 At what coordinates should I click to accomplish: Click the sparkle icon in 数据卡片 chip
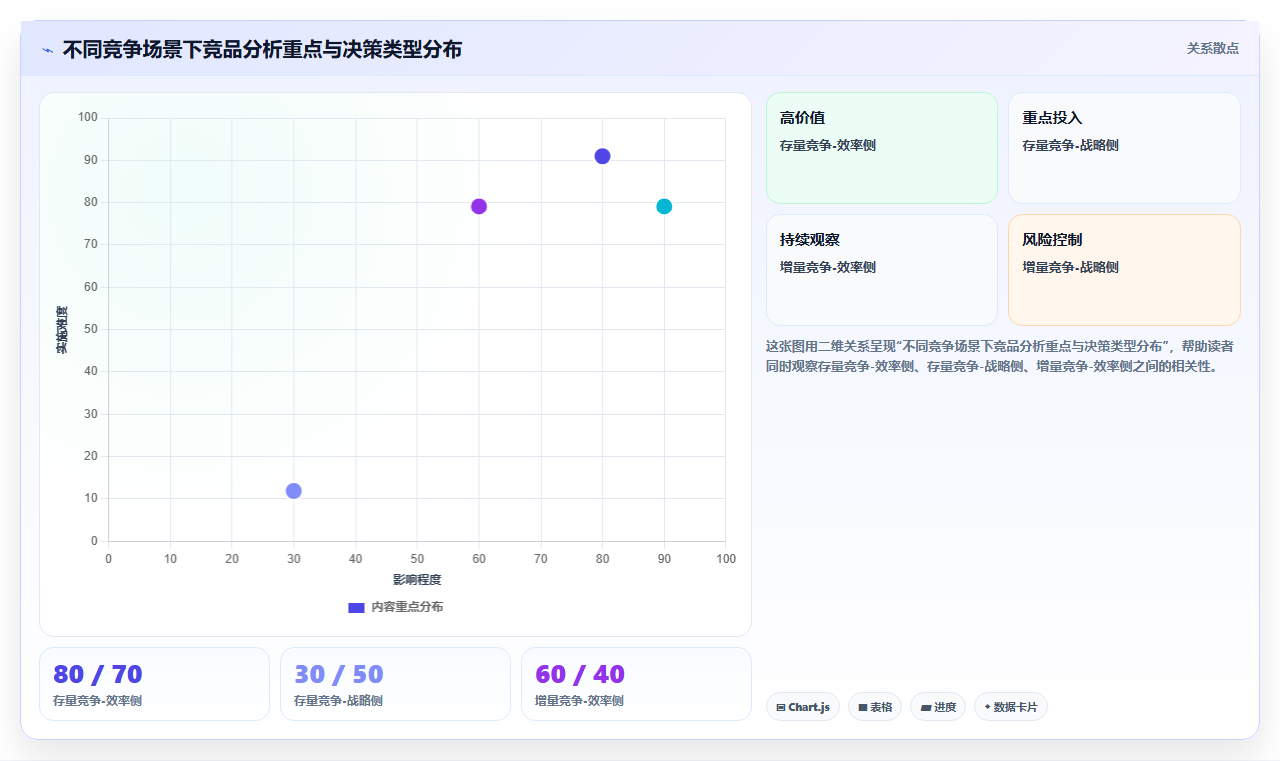coord(987,707)
